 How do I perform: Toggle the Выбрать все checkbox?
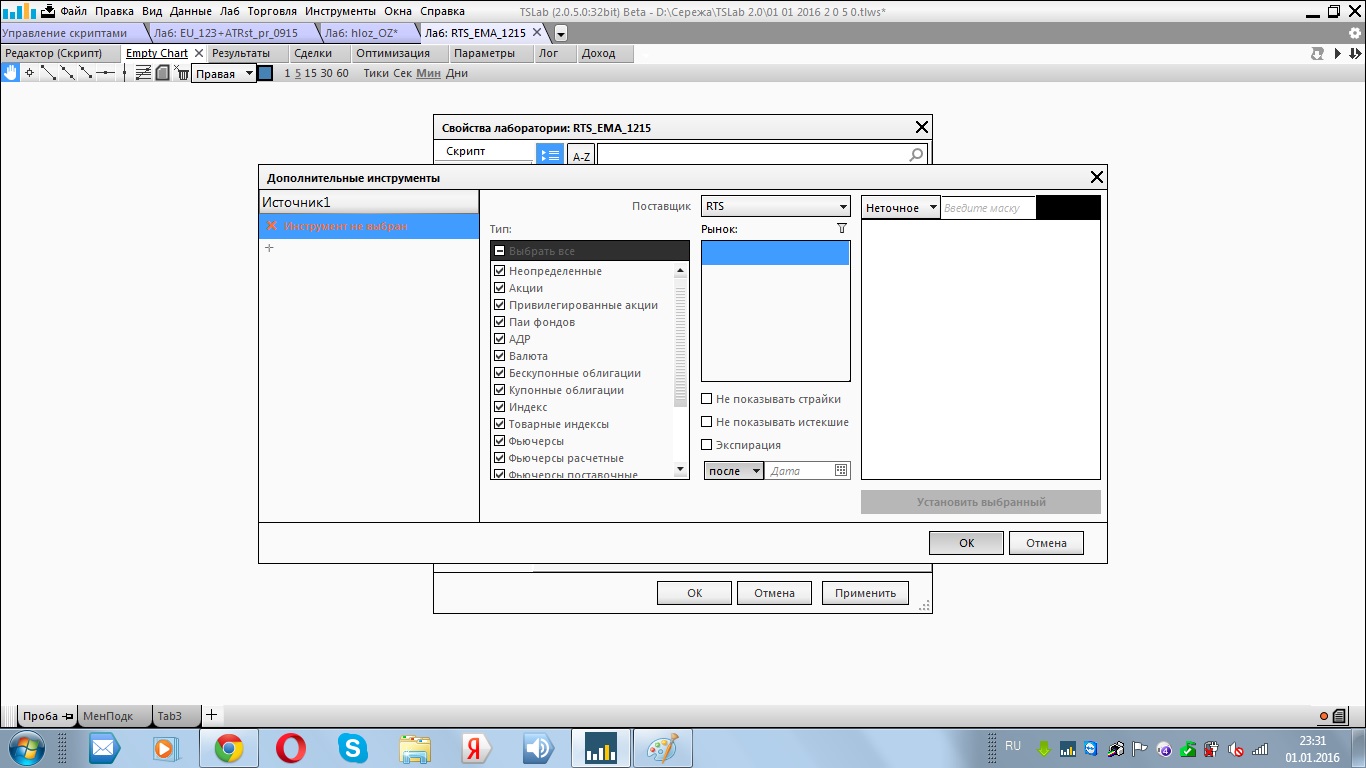(500, 251)
